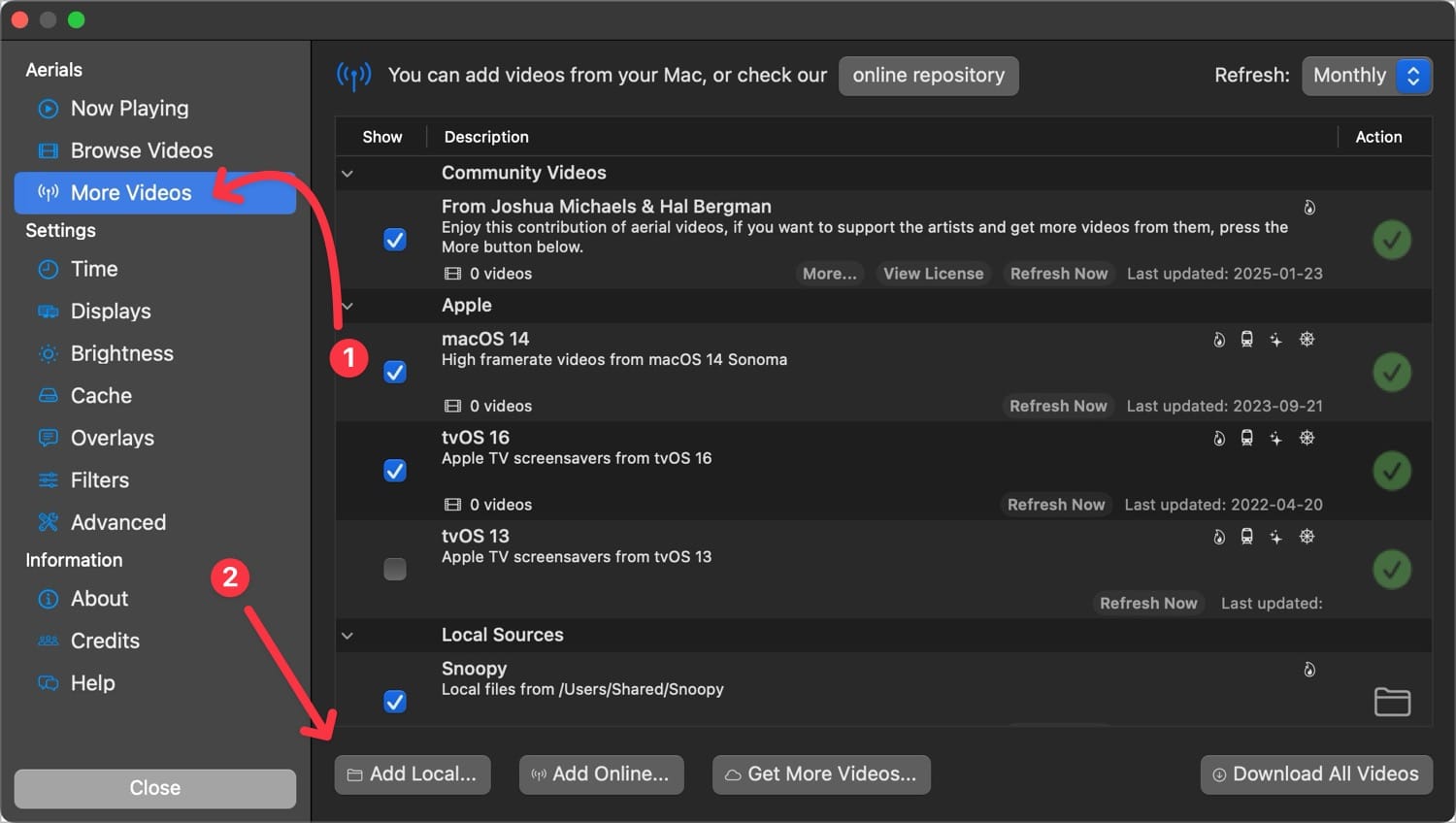Uncheck the tvOS 16 source checkbox

tap(395, 471)
